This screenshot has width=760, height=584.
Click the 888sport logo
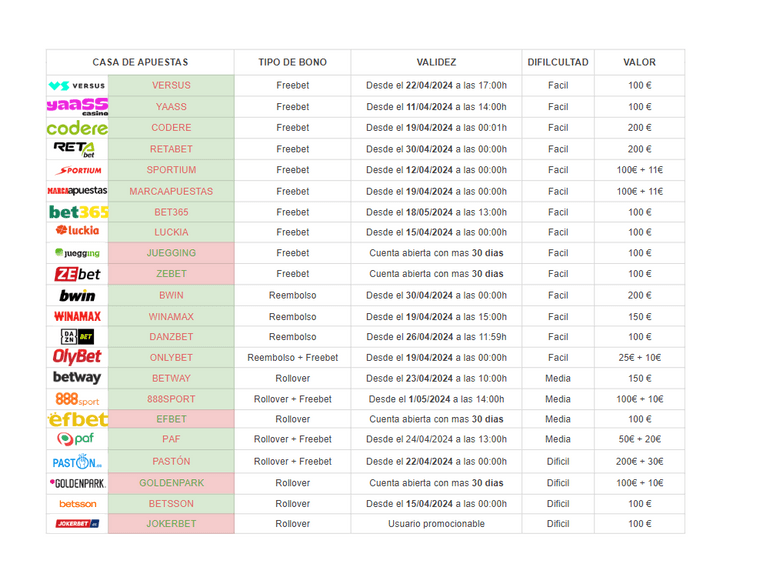[x=77, y=399]
